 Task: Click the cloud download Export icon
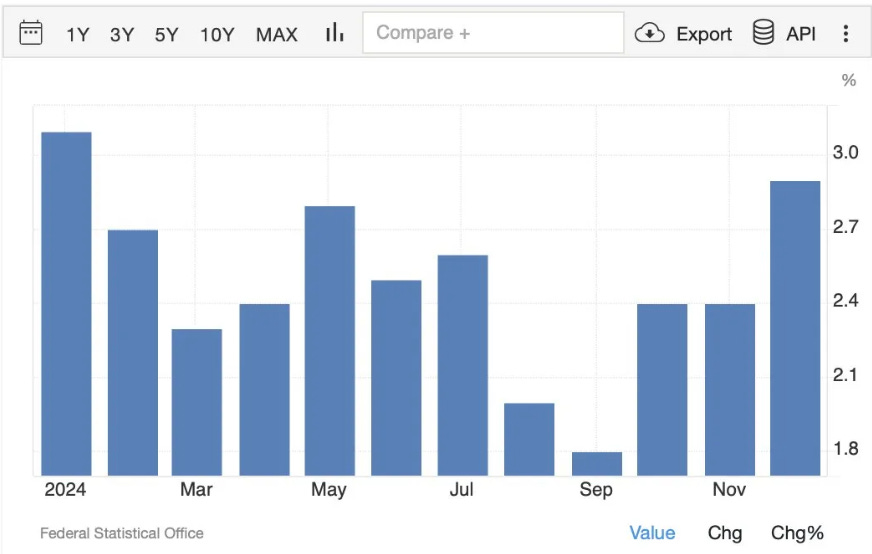coord(650,33)
